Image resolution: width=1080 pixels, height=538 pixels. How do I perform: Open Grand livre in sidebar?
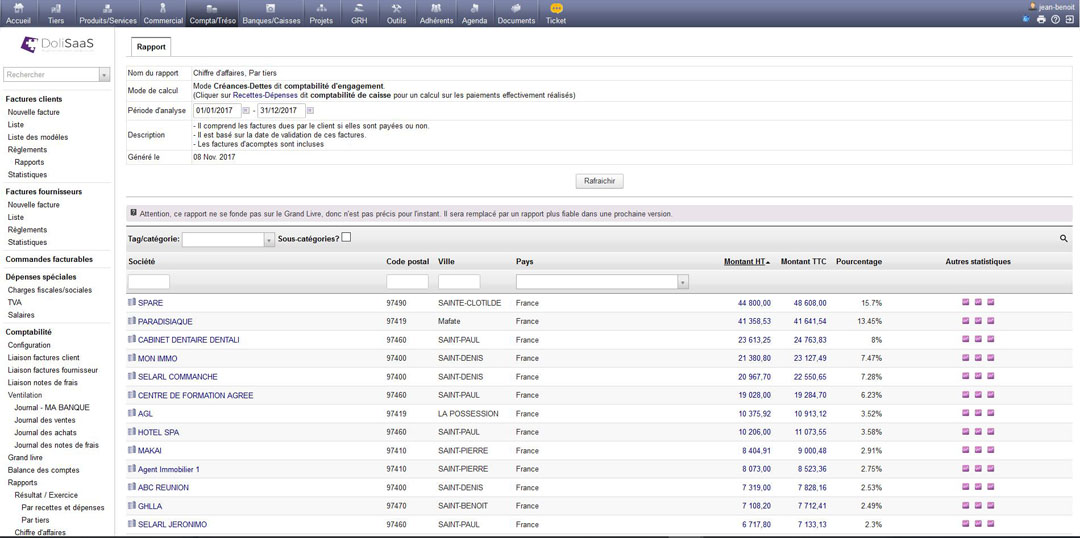click(25, 457)
